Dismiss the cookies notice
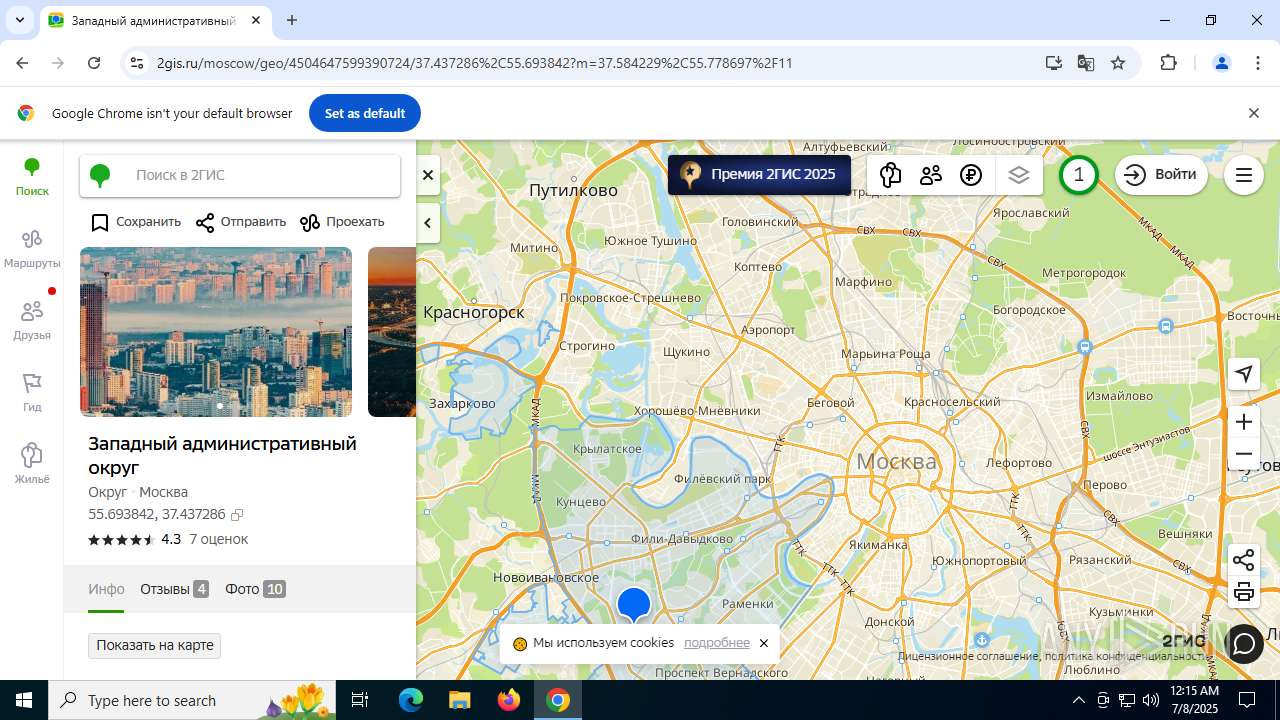Viewport: 1280px width, 720px height. click(x=764, y=643)
